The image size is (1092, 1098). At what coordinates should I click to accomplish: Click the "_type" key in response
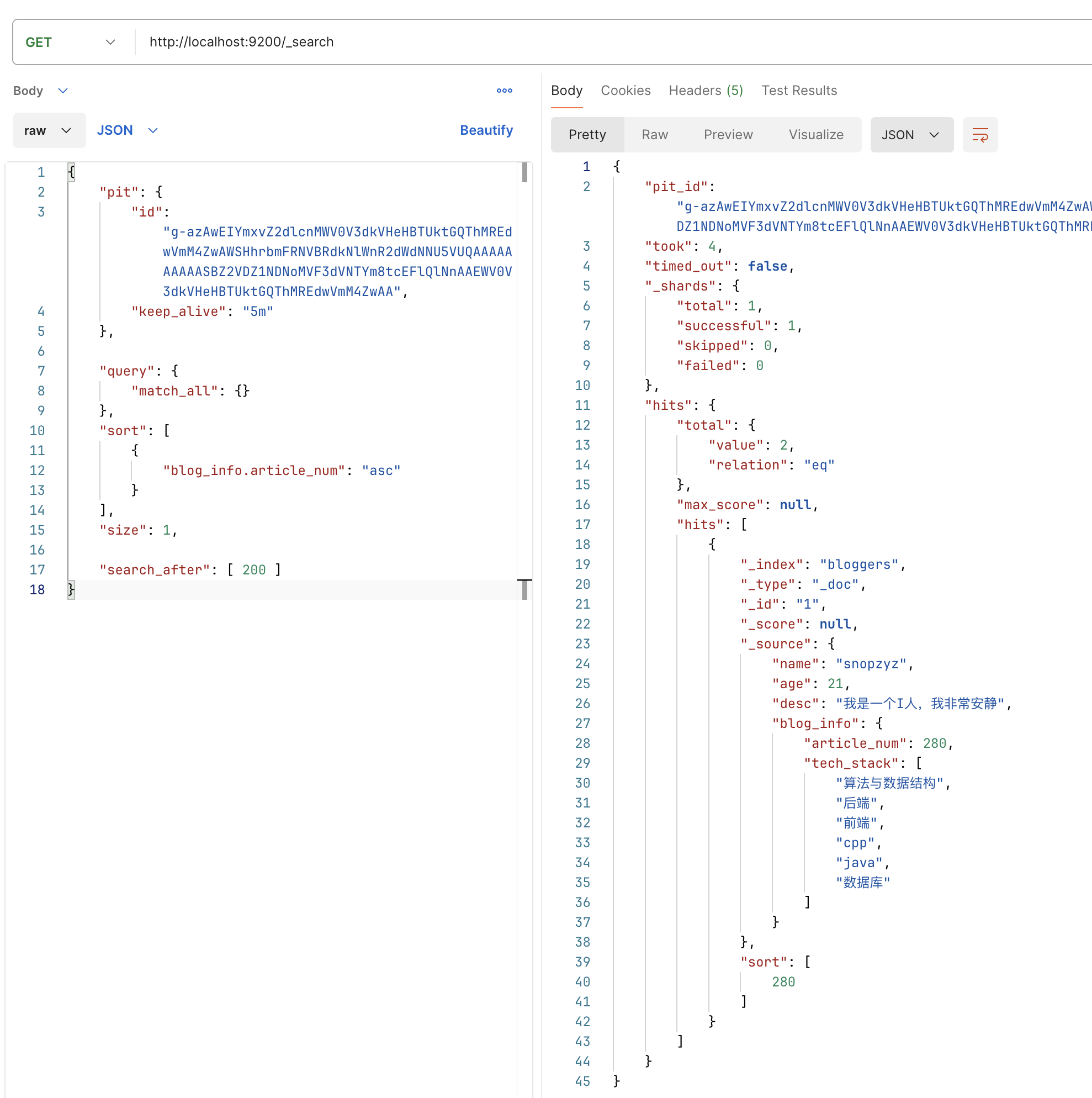coord(767,584)
